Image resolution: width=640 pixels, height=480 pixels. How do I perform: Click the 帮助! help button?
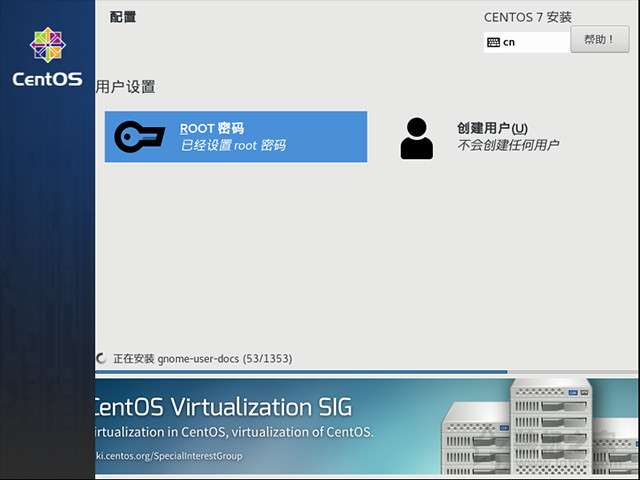pyautogui.click(x=600, y=40)
